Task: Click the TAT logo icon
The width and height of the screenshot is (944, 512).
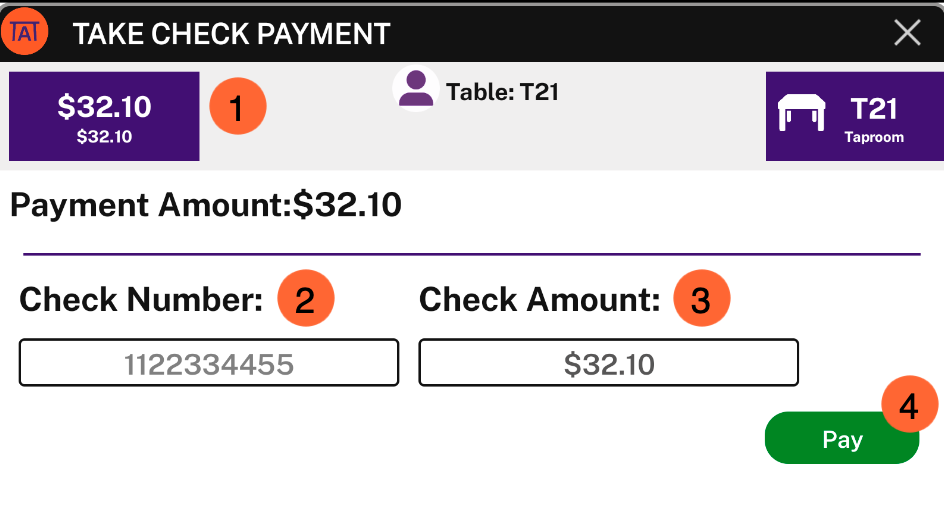Action: coord(25,32)
